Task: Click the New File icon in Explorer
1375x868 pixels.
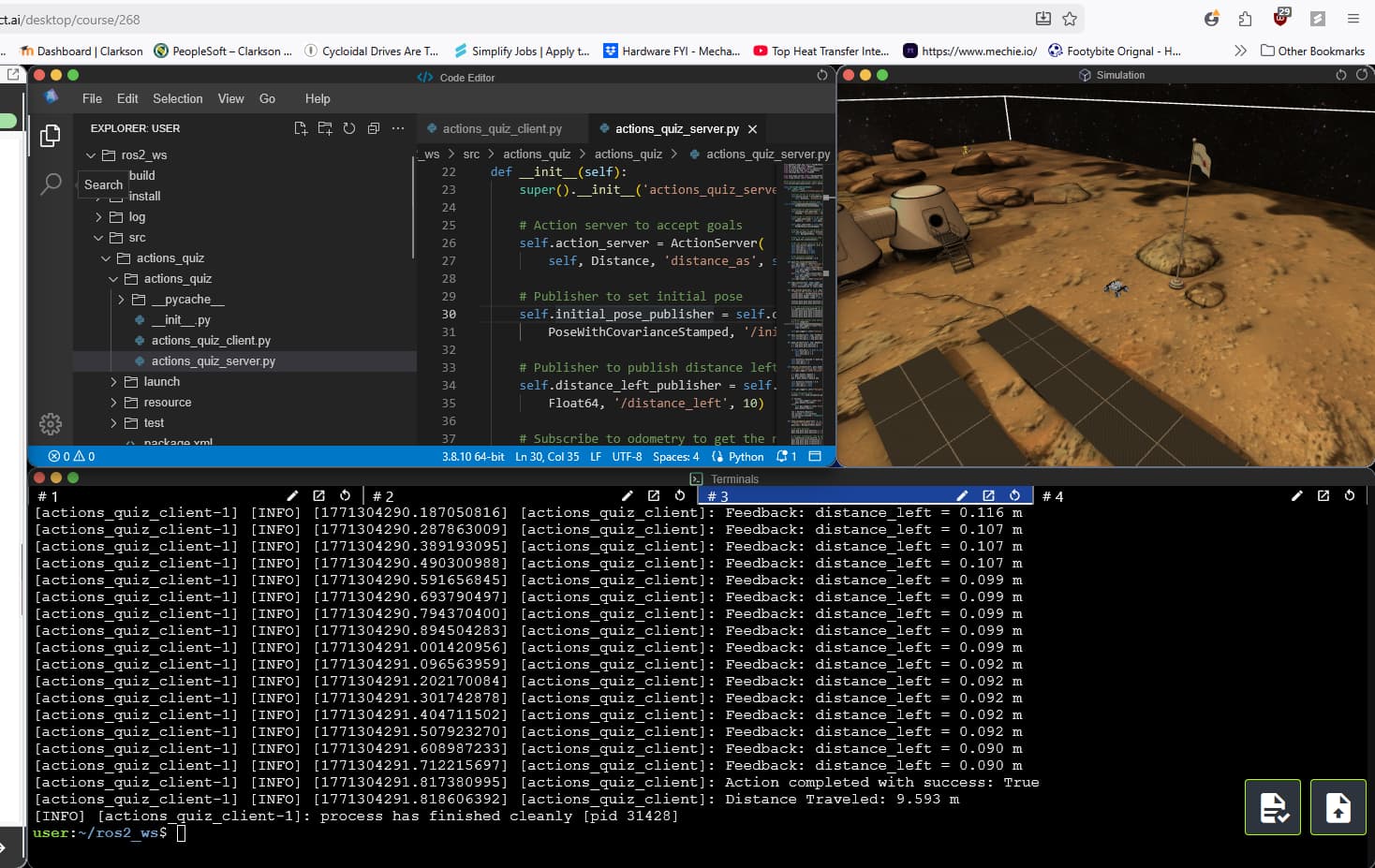Action: pos(301,128)
